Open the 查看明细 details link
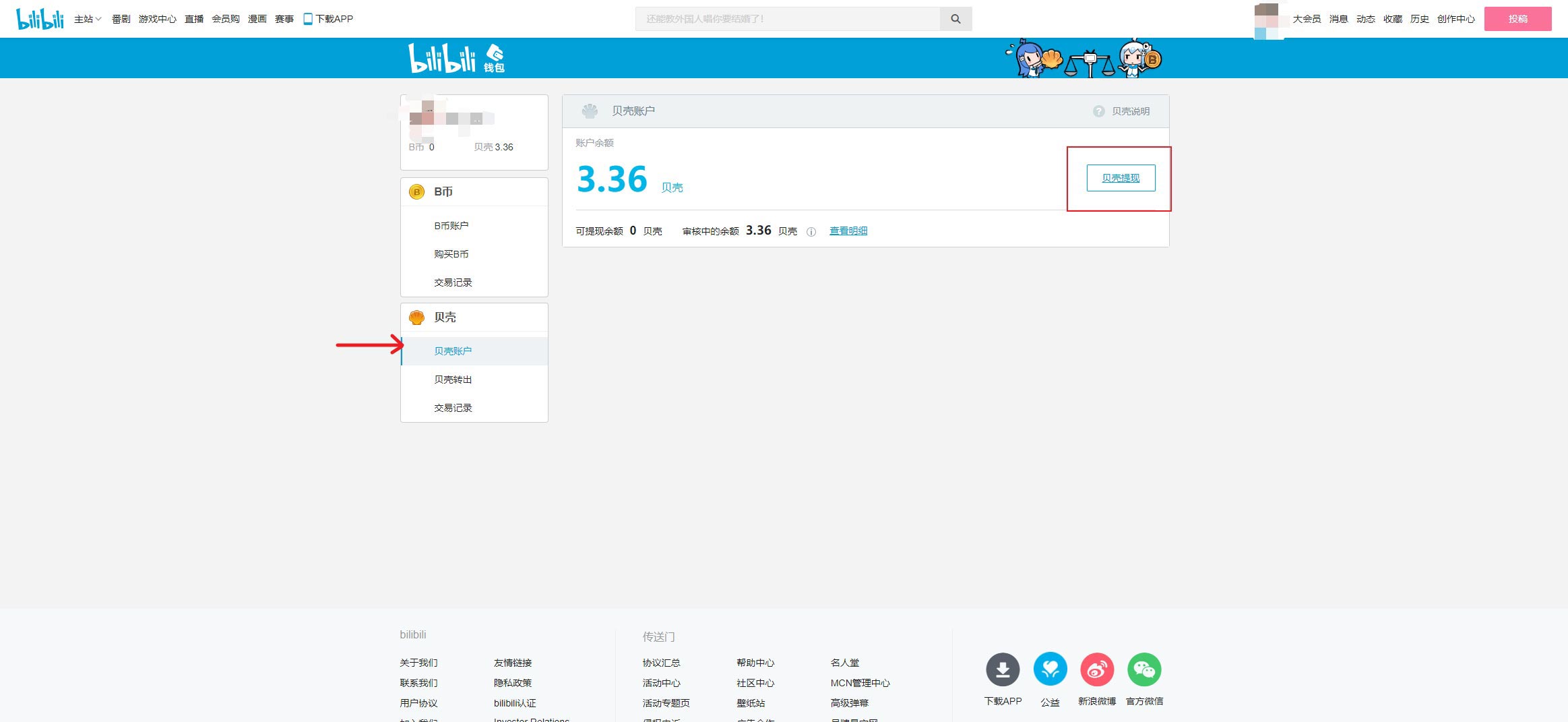 point(848,231)
